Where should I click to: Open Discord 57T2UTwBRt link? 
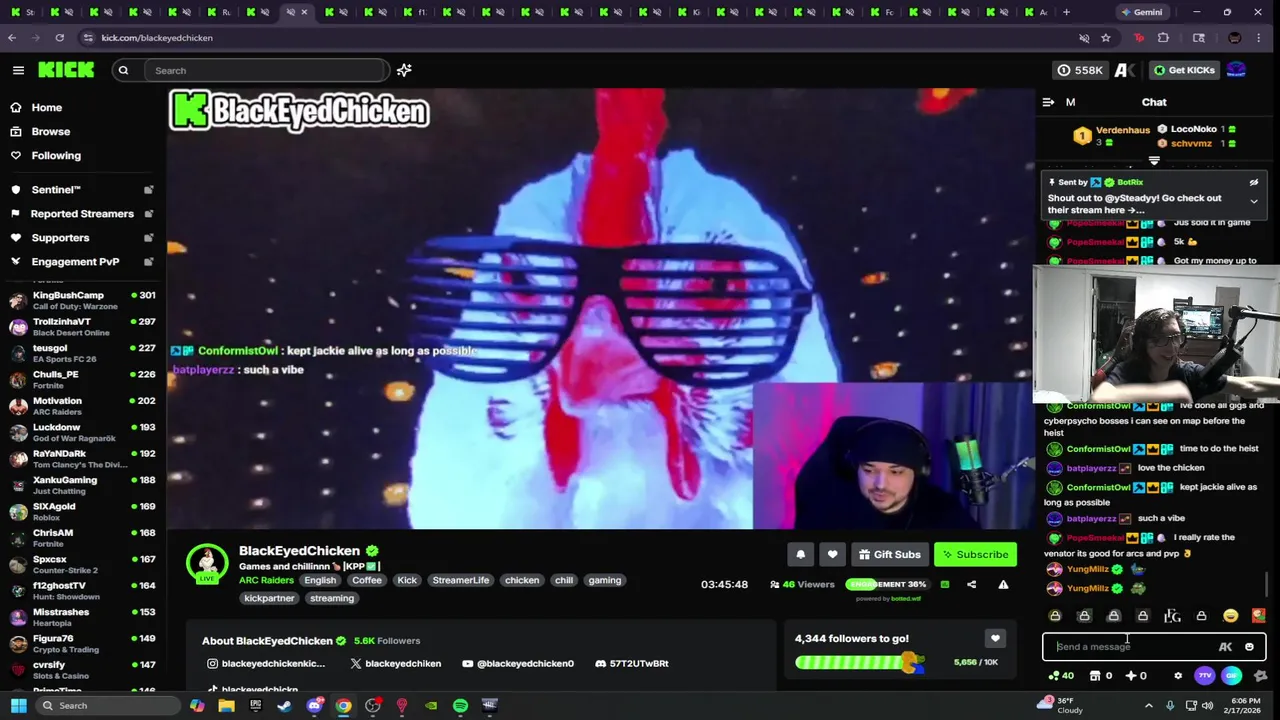631,663
